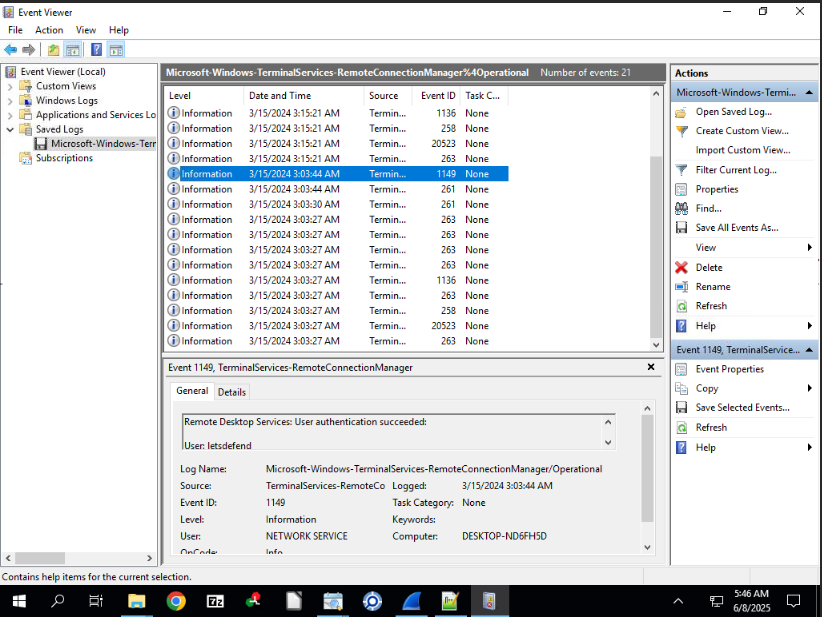Launch Chrome from the taskbar

176,601
